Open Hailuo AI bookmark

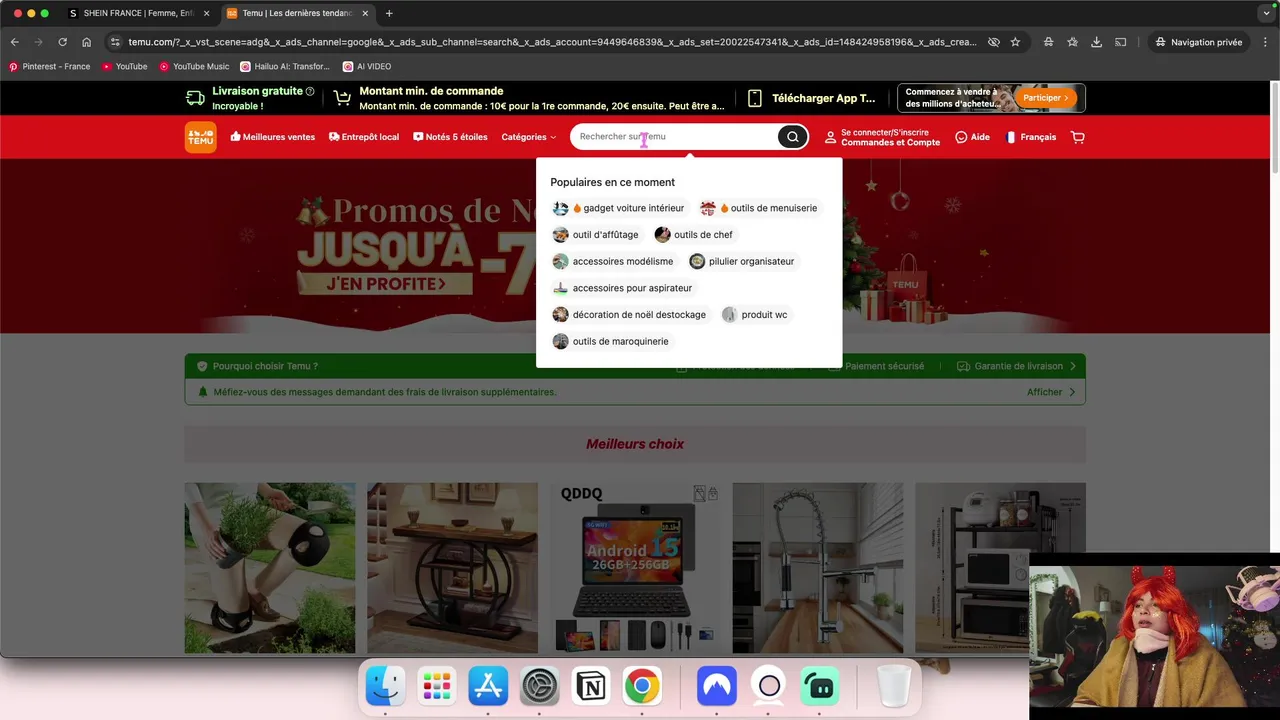[x=285, y=66]
